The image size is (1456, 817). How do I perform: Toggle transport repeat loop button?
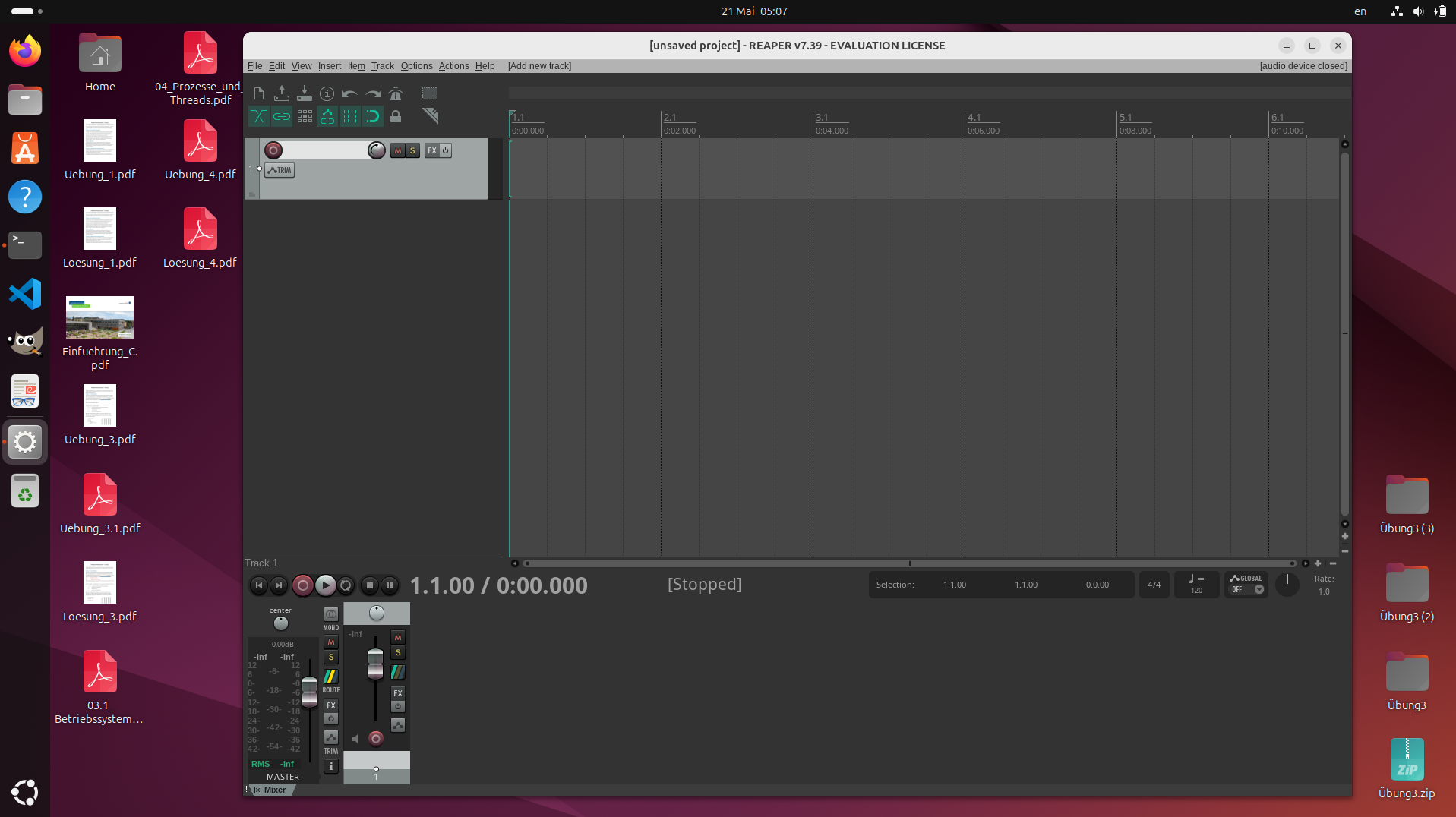[346, 585]
